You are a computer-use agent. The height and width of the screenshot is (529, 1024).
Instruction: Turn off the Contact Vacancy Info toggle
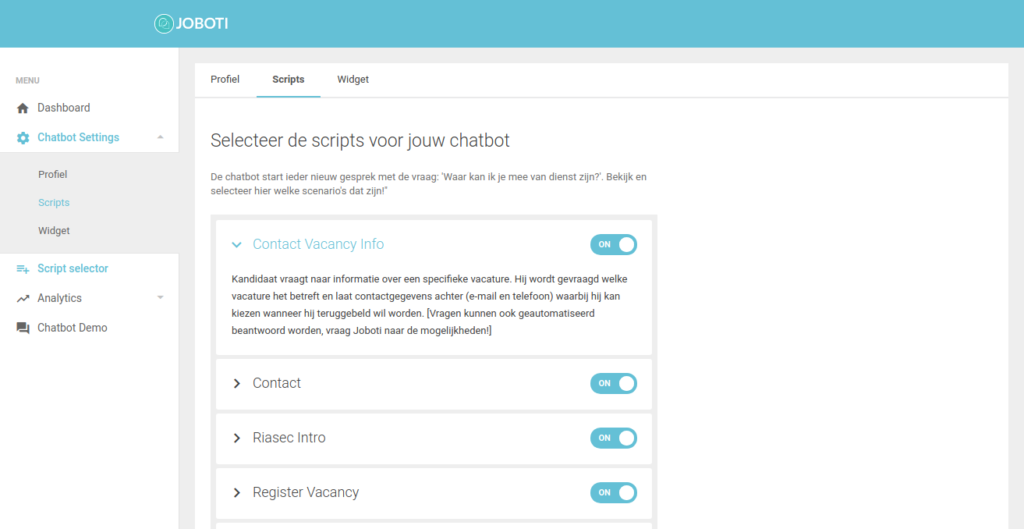(x=613, y=244)
